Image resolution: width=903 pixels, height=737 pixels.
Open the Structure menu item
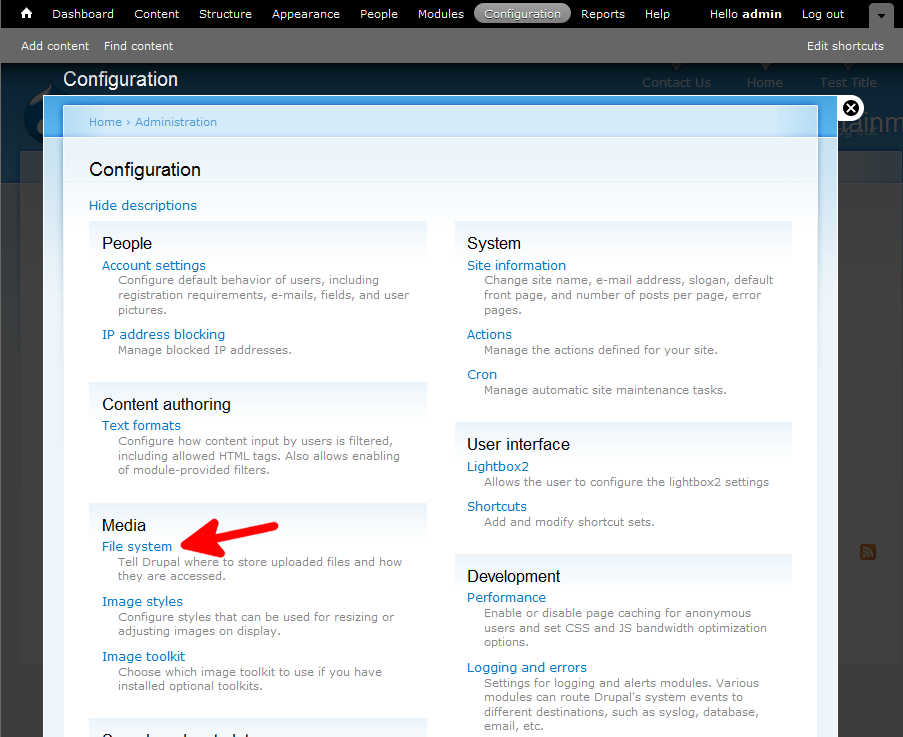coord(225,14)
